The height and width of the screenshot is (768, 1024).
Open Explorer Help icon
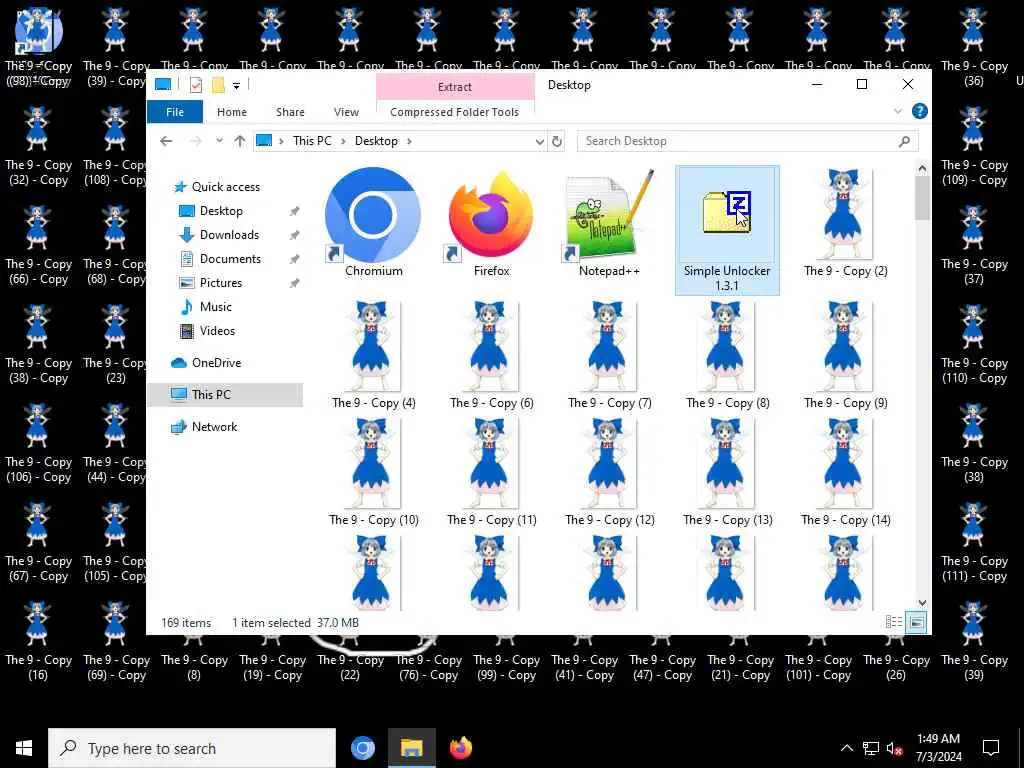pos(920,111)
